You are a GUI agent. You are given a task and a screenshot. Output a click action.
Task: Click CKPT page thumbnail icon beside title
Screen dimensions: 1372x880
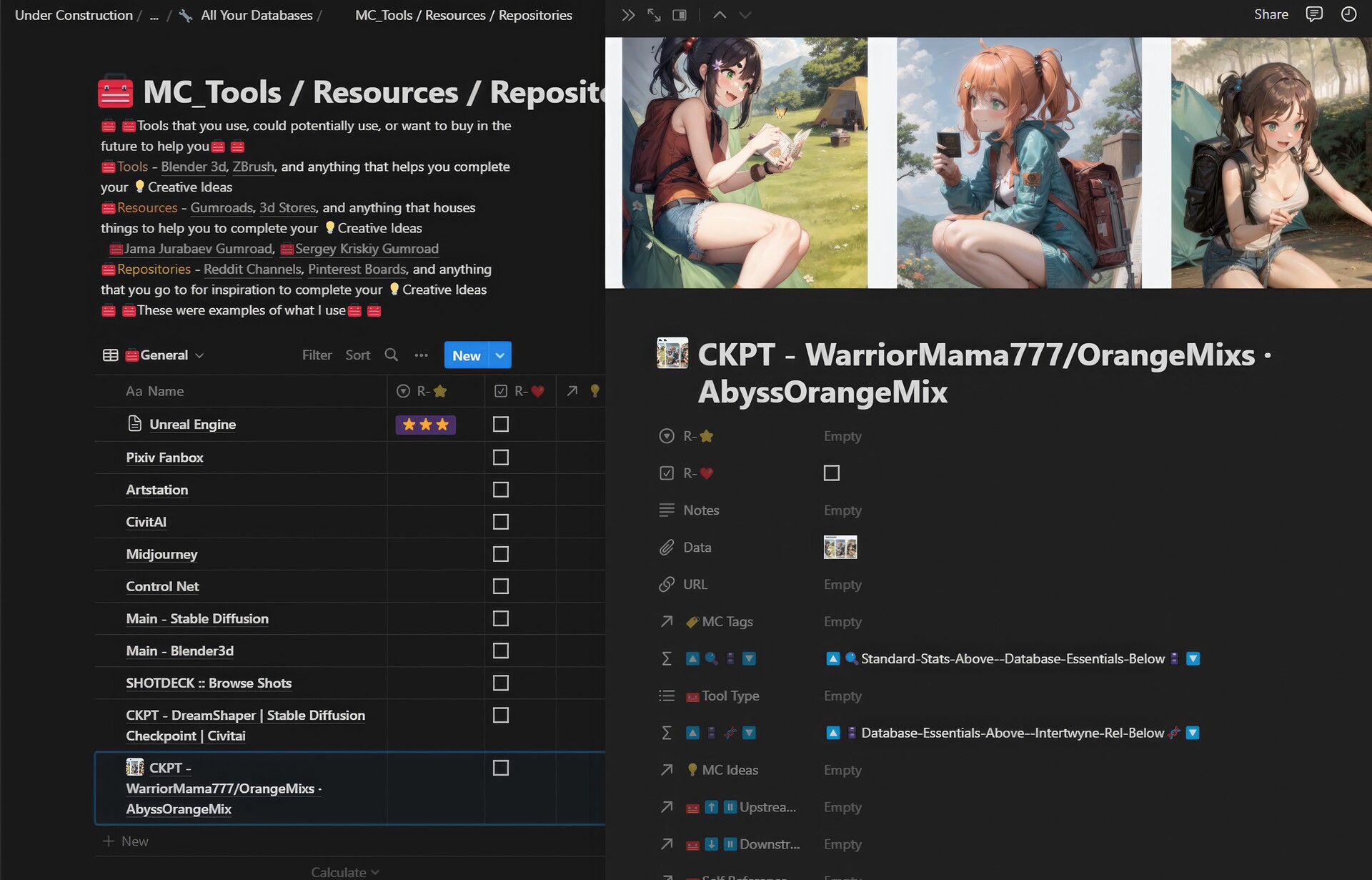point(672,353)
